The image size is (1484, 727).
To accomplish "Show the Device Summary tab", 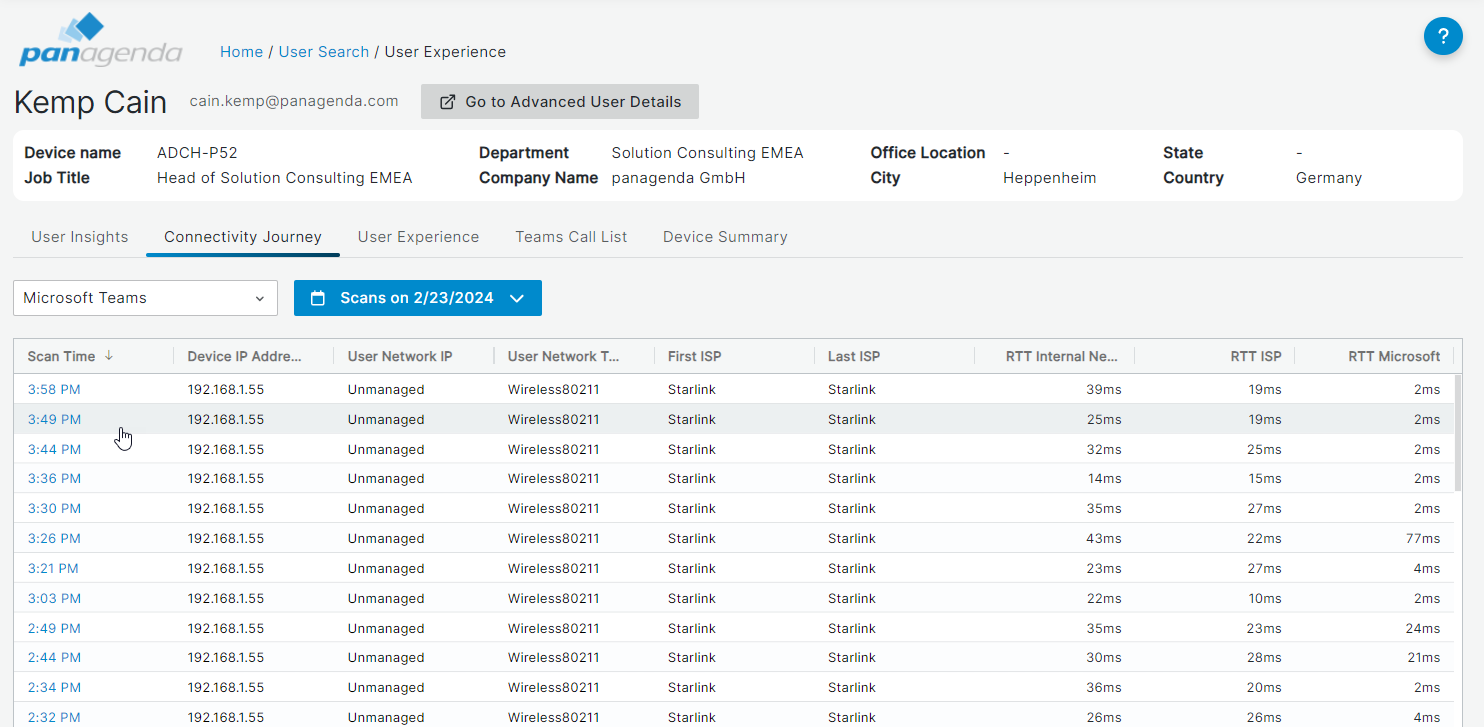I will (725, 237).
